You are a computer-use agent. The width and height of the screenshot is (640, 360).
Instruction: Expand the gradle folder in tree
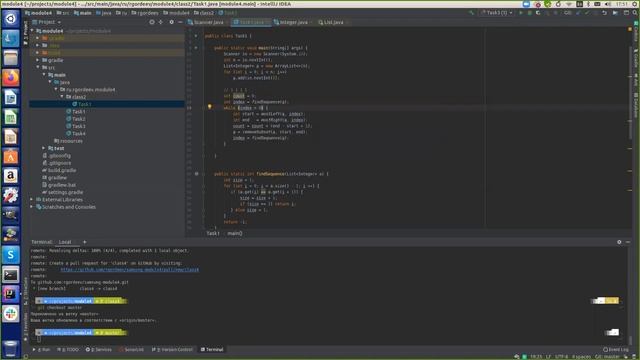coord(38,60)
